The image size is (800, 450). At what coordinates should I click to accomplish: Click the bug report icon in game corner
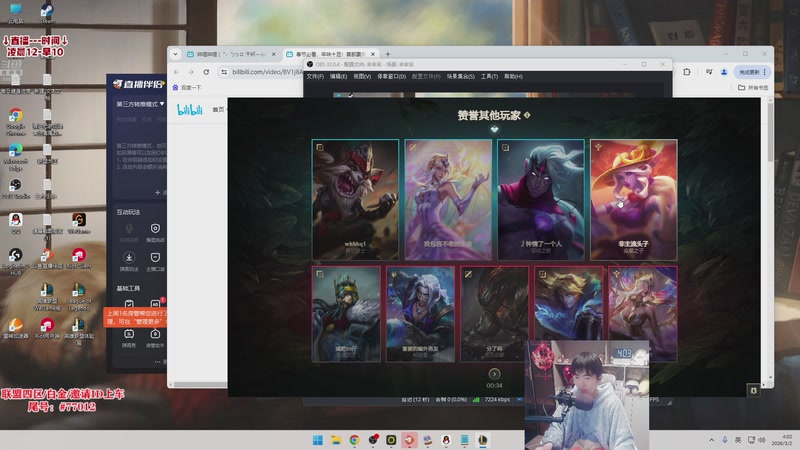click(754, 390)
